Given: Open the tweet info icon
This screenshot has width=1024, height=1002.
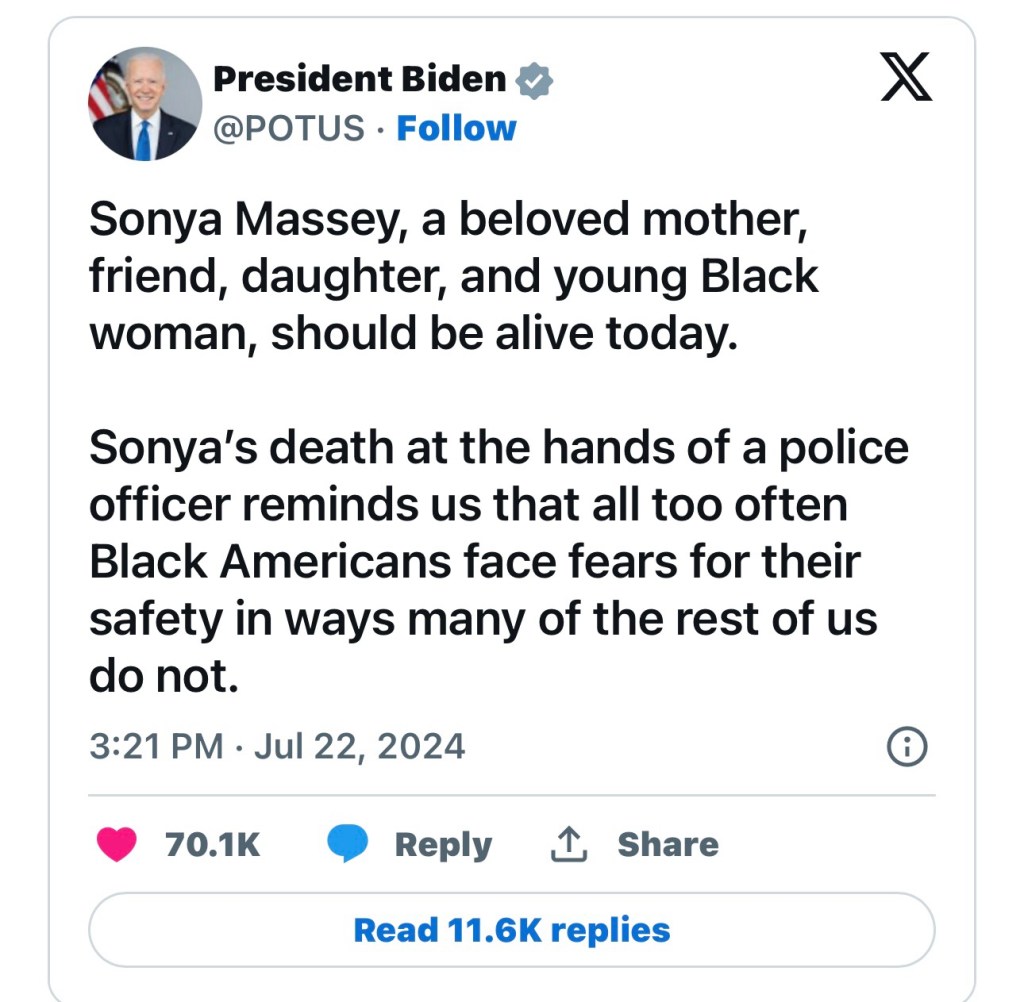Looking at the screenshot, I should 908,746.
